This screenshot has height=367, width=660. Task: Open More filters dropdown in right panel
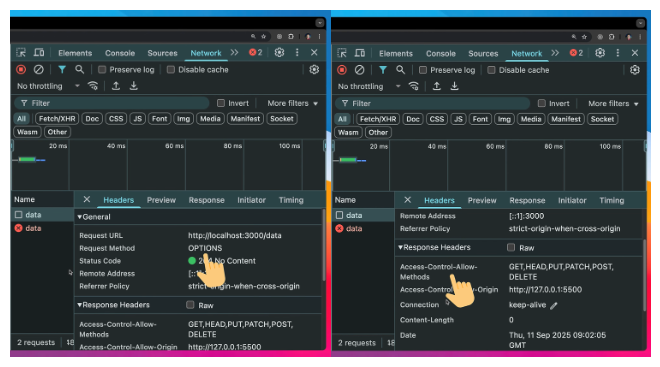tap(613, 104)
